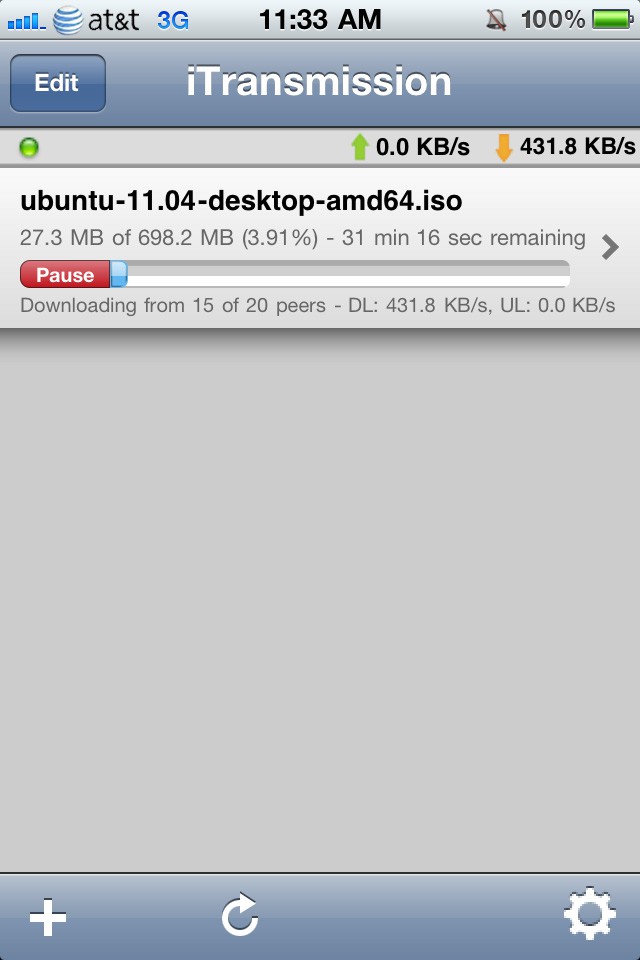
Task: Tap the muted bell icon in status bar
Action: click(496, 20)
